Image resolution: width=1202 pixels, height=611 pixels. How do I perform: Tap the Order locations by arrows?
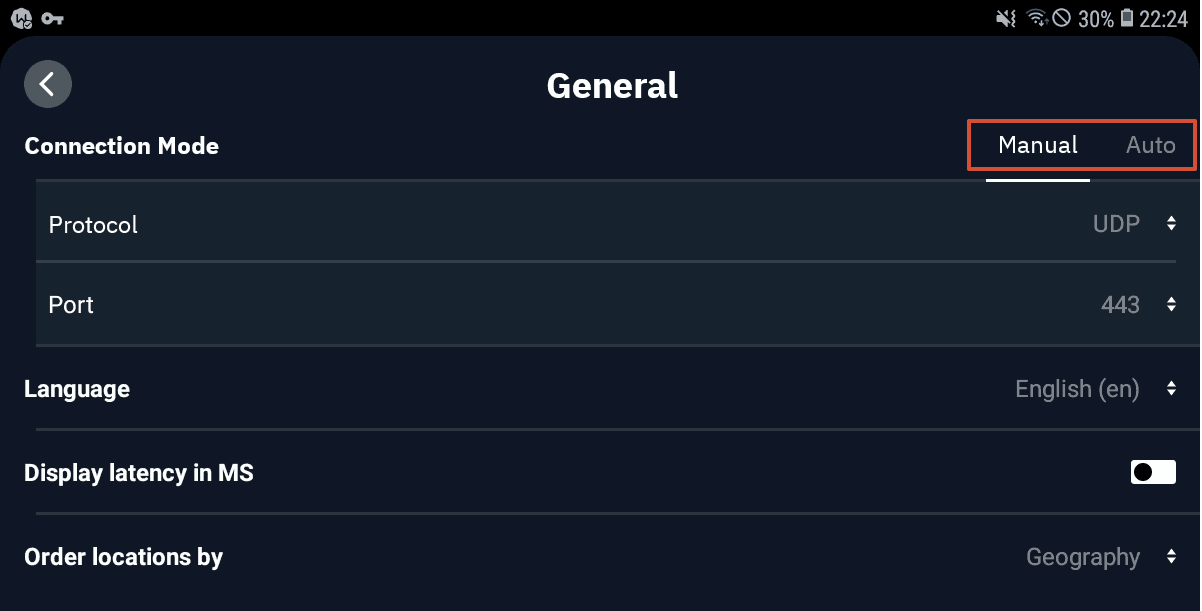(1171, 557)
